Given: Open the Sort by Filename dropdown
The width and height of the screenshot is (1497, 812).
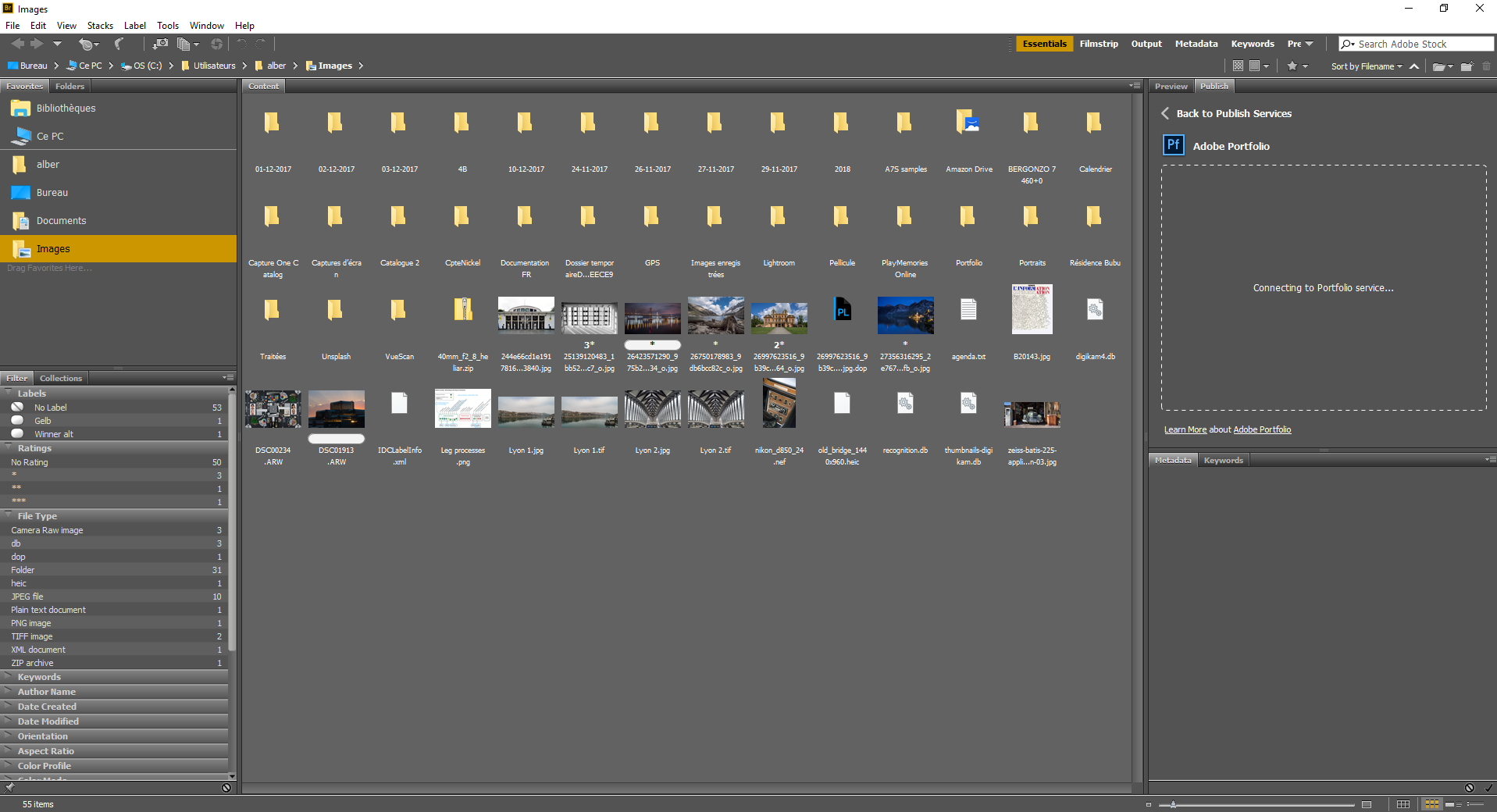Looking at the screenshot, I should (x=1366, y=66).
